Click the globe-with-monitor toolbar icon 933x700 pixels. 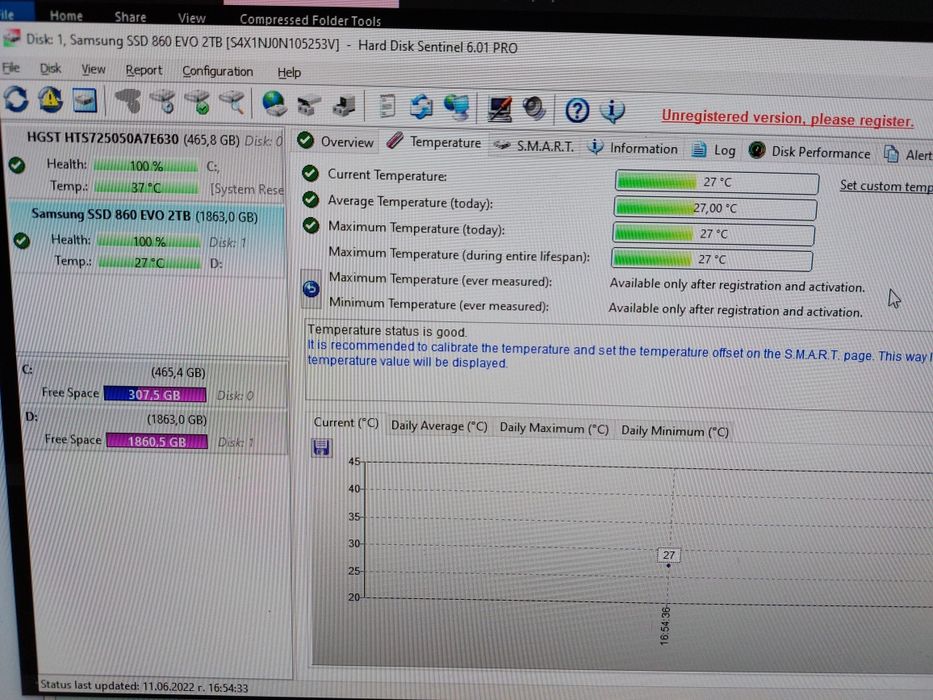tap(457, 108)
